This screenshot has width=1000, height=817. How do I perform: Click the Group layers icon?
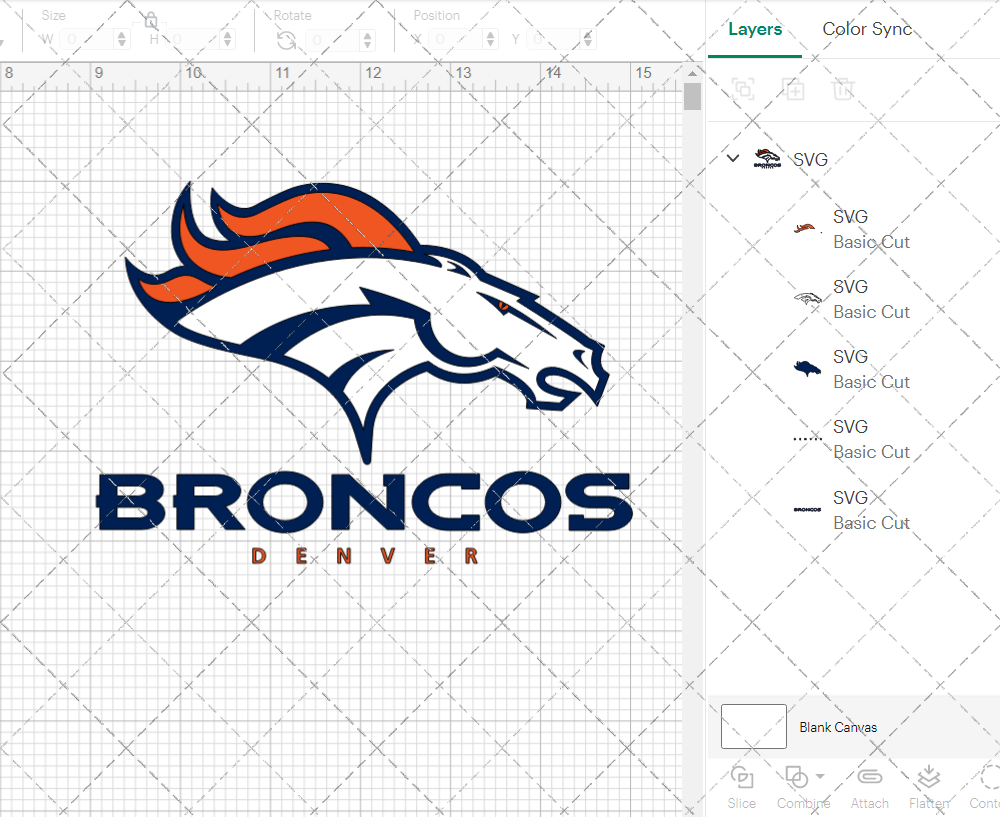(x=743, y=90)
